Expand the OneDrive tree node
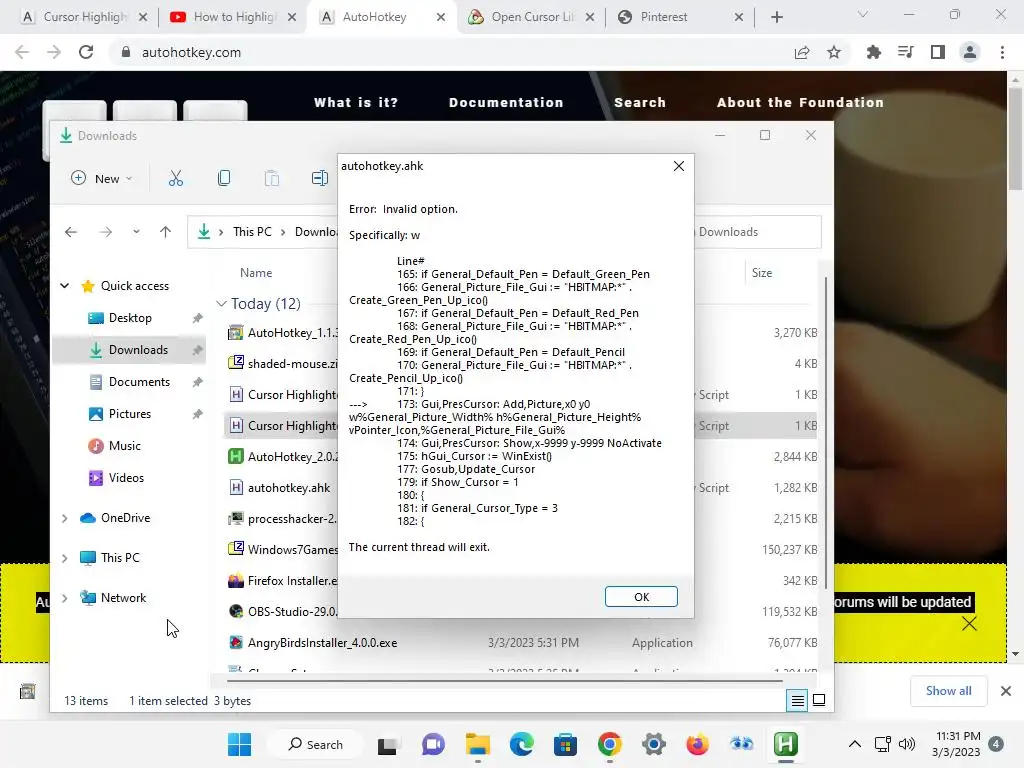Image resolution: width=1024 pixels, height=768 pixels. tap(65, 518)
